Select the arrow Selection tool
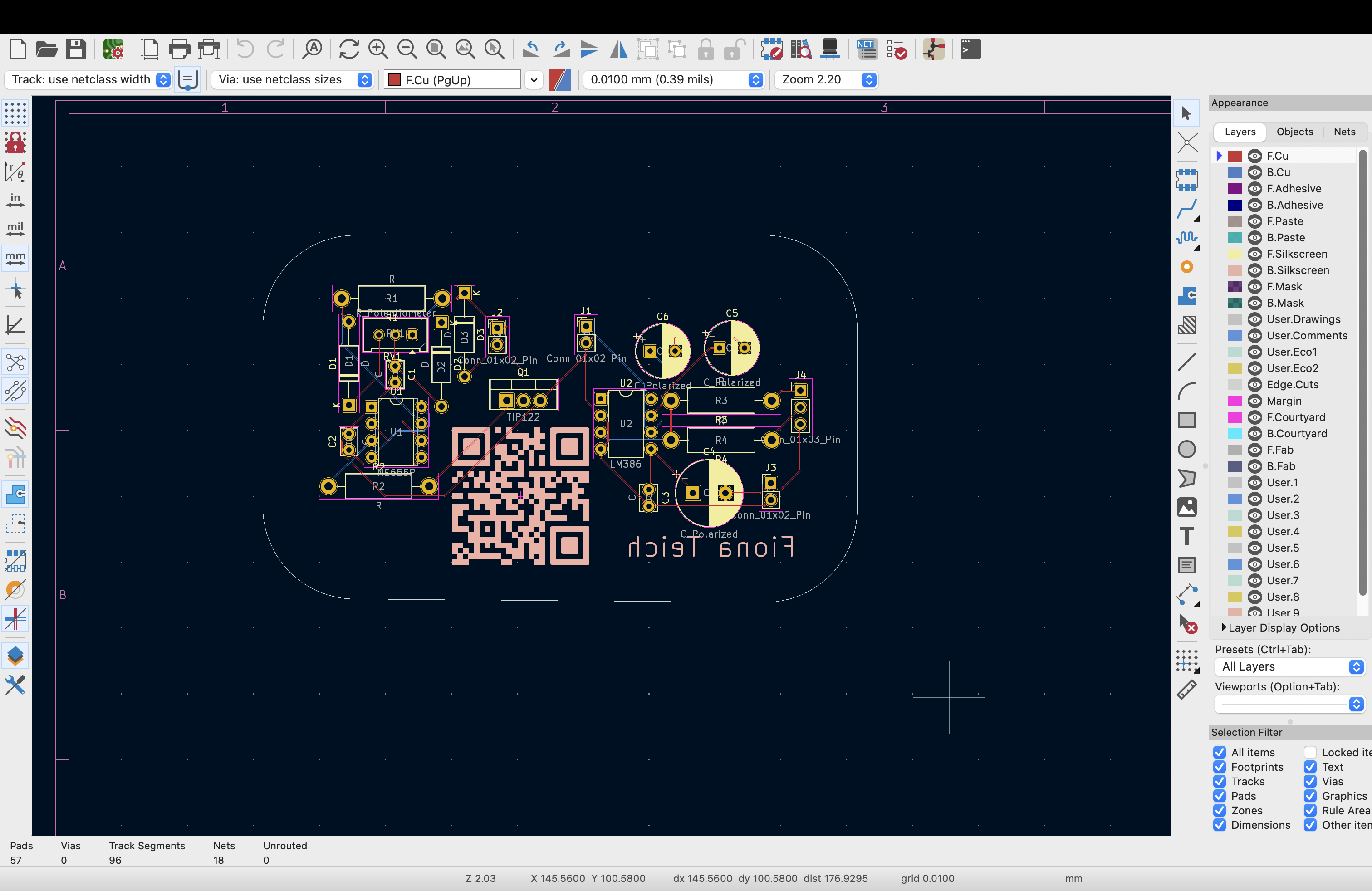The image size is (1372, 891). [1186, 113]
